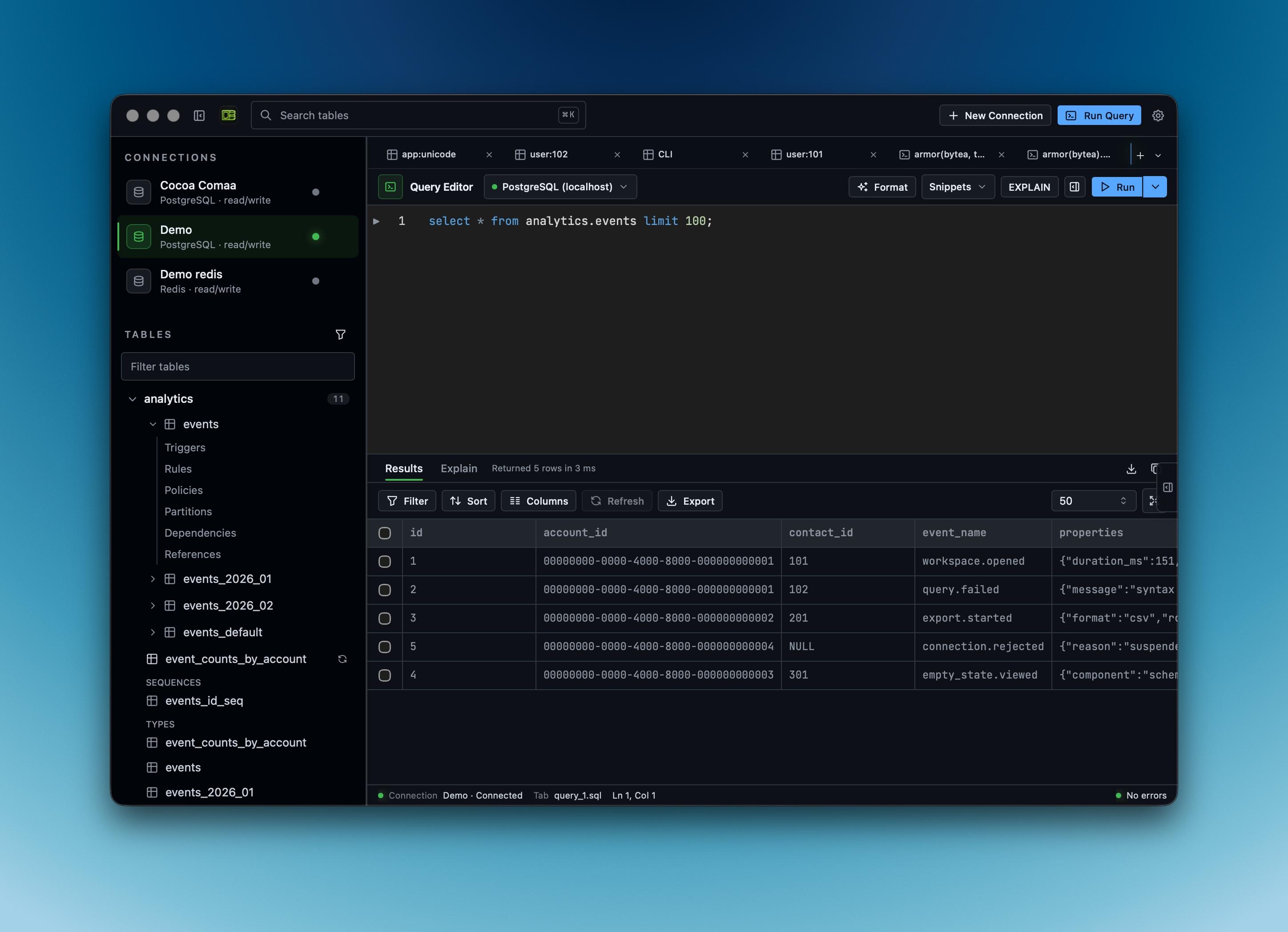Viewport: 1288px width, 932px height.
Task: Open Triggers under events
Action: pos(185,447)
